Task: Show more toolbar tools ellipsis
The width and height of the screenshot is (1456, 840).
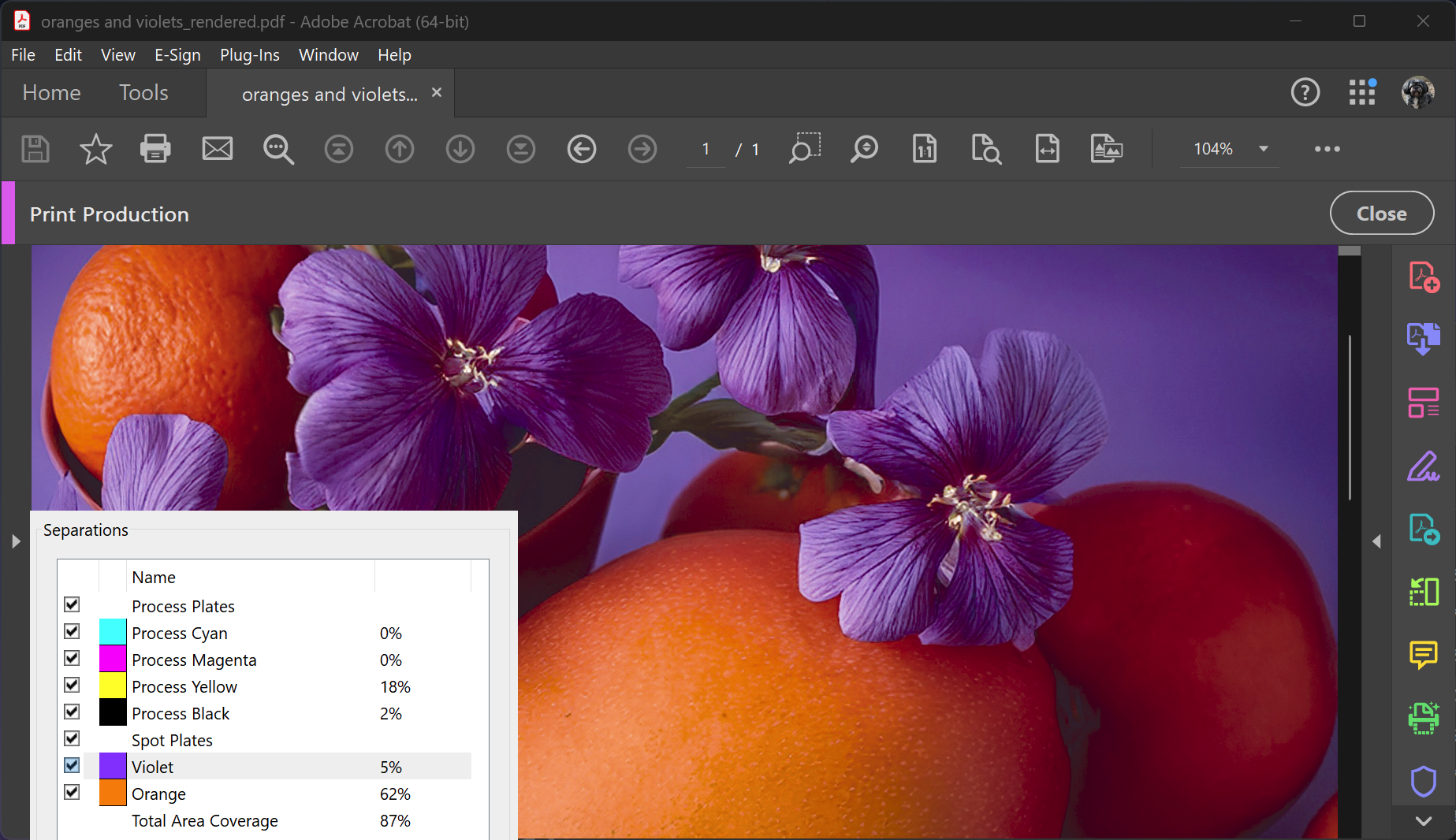Action: [x=1328, y=149]
